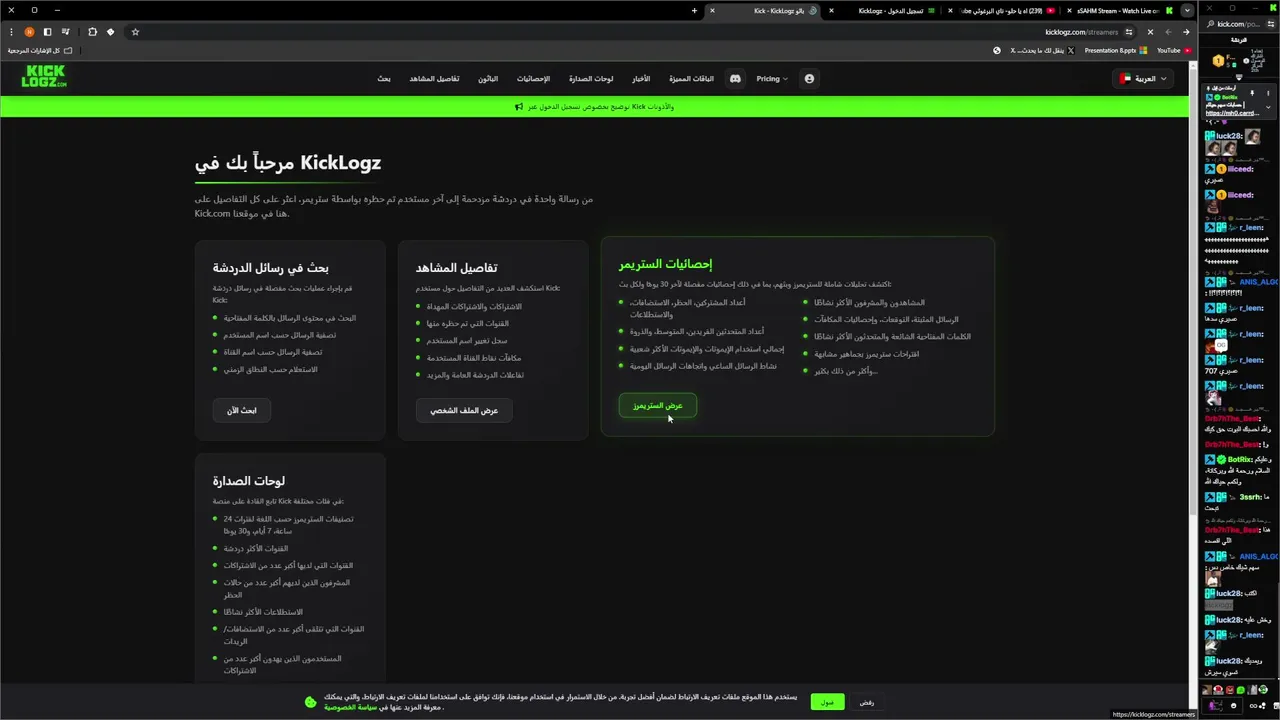Click the cookie icon in the consent bar
The width and height of the screenshot is (1280, 720).
(x=310, y=702)
